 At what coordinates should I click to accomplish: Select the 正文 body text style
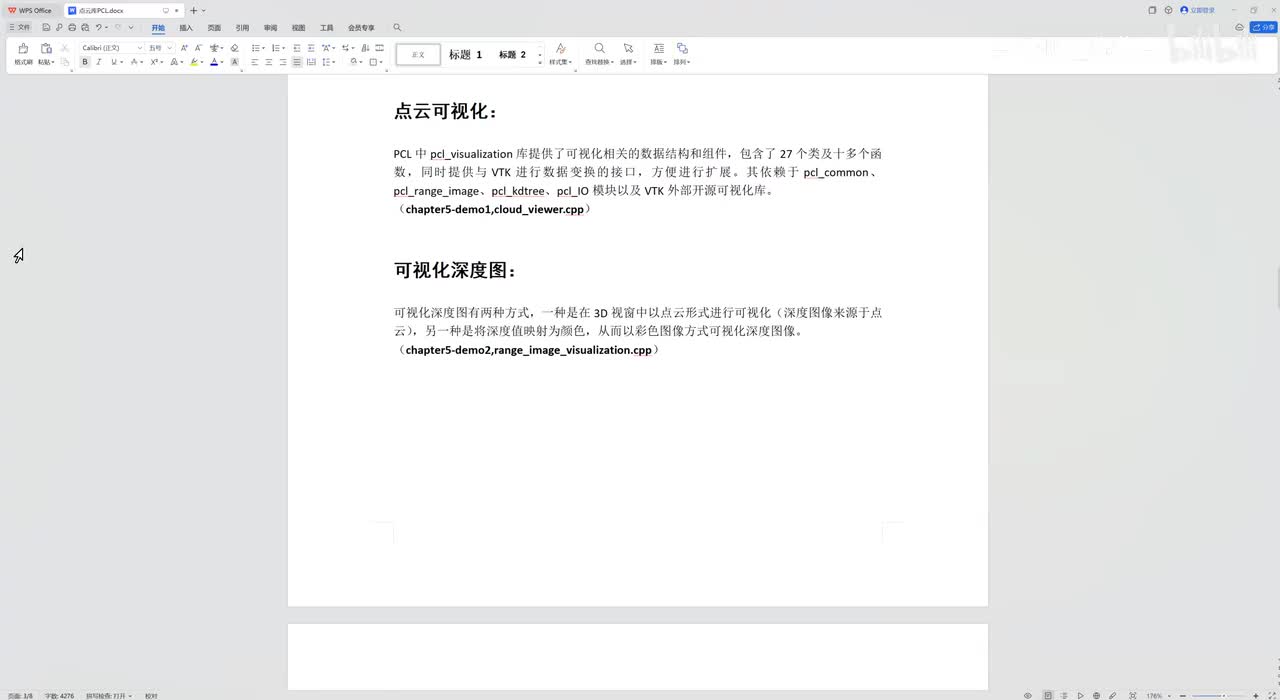(418, 55)
